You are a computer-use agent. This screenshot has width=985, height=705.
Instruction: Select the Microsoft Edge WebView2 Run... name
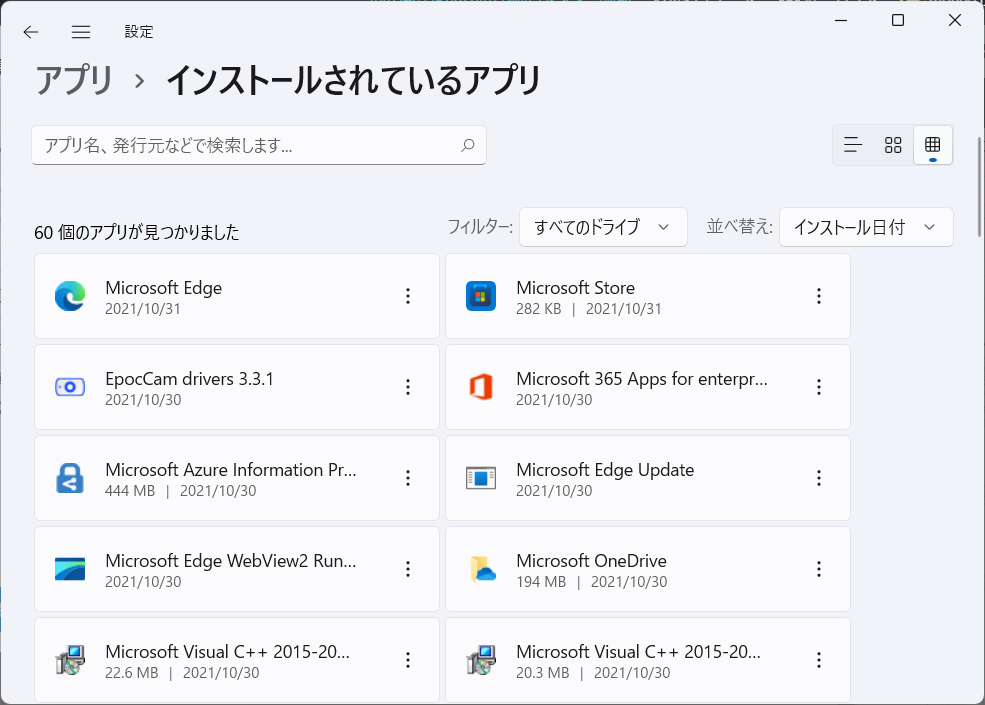[x=231, y=561]
